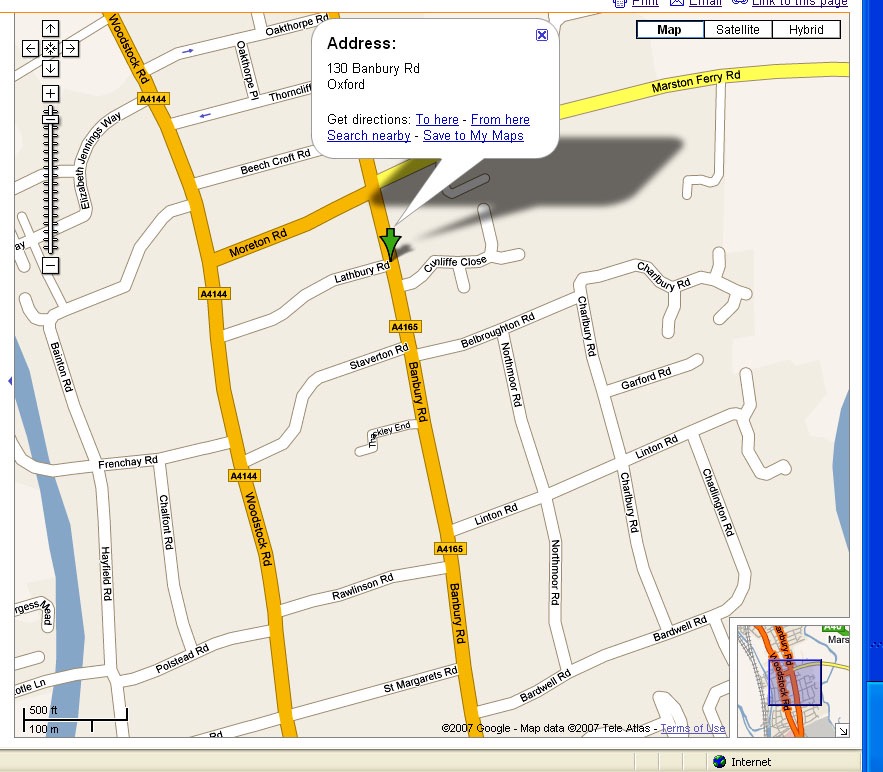Image resolution: width=883 pixels, height=772 pixels.
Task: Open the Terms of Use link
Action: 693,728
